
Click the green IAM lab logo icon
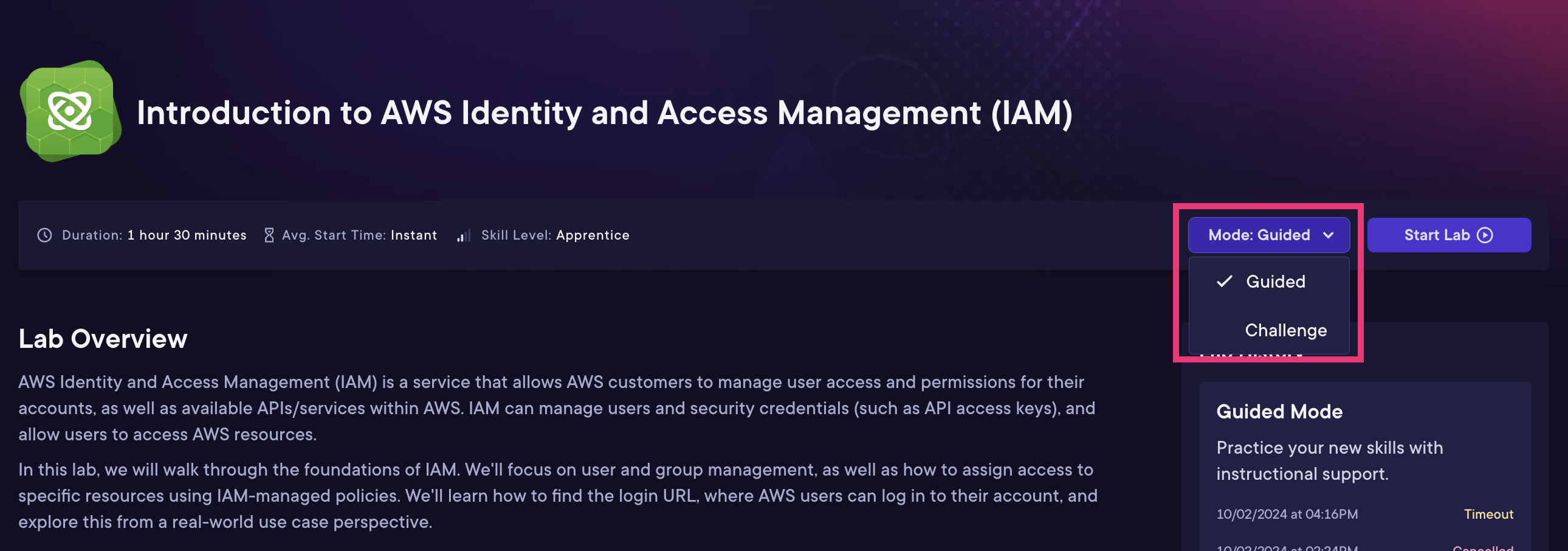coord(70,111)
